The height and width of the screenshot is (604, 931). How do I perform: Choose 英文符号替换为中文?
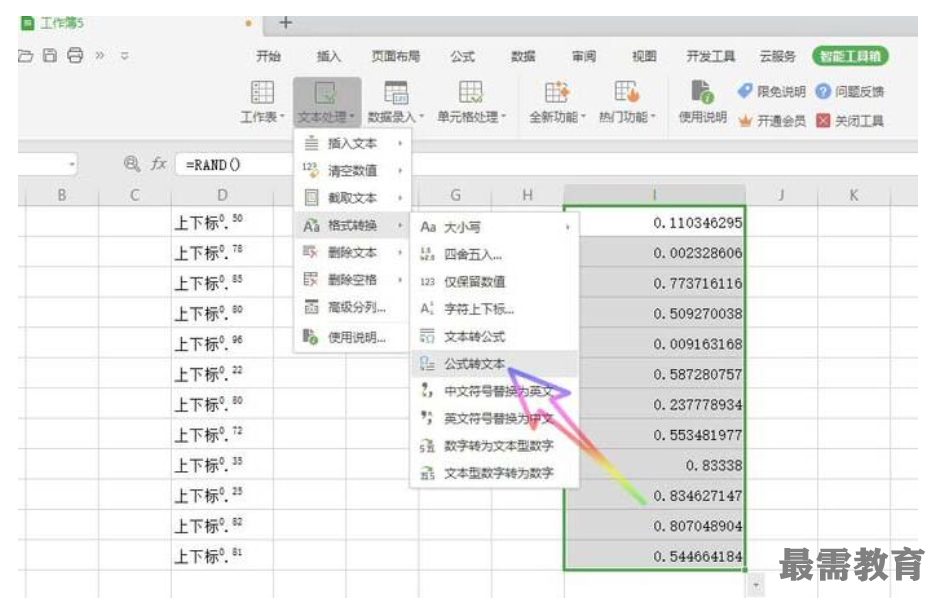point(495,418)
